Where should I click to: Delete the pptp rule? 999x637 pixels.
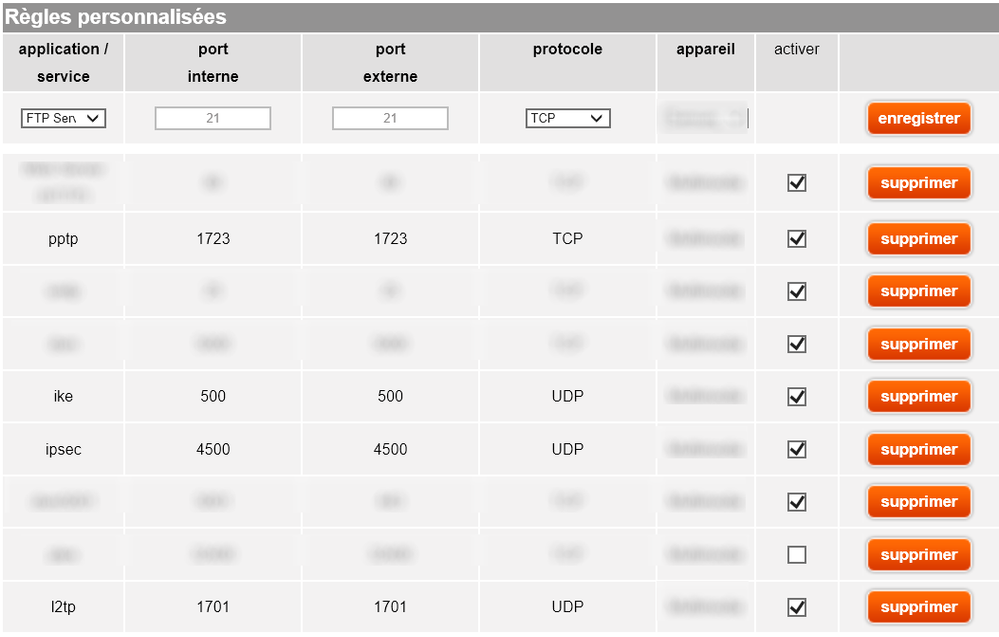(918, 239)
